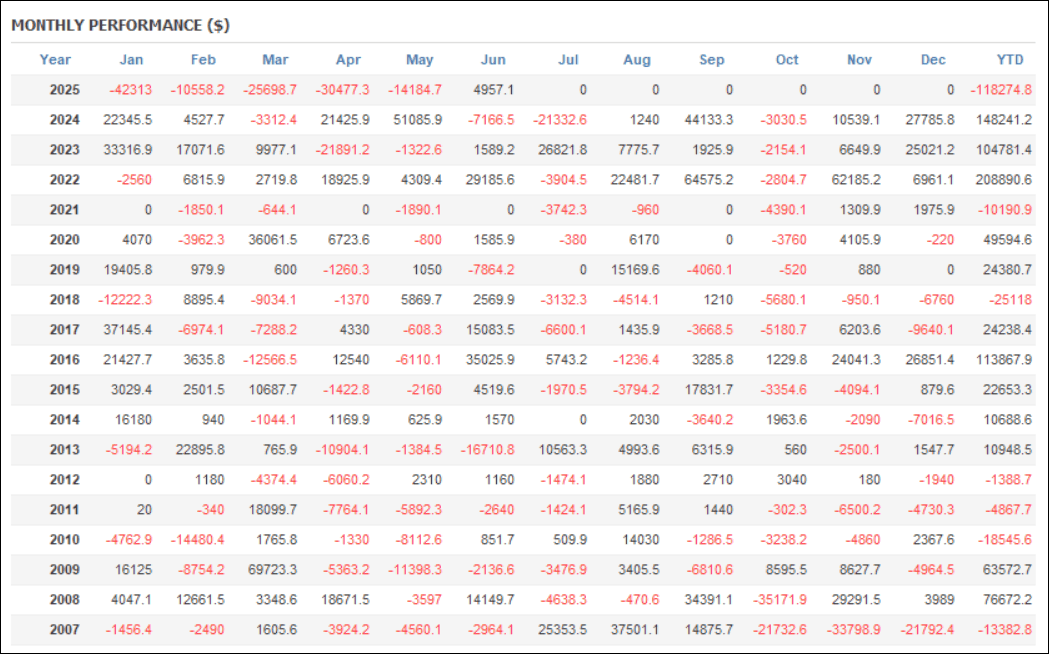Click the 2009 March value 69723.3
The width and height of the screenshot is (1049, 654).
pos(272,570)
